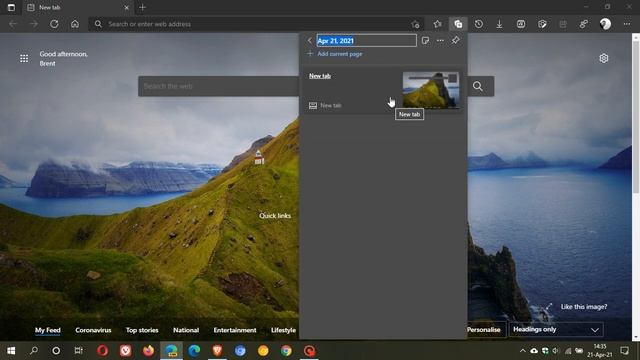Go back to all collections
The width and height of the screenshot is (640, 360).
[x=310, y=40]
